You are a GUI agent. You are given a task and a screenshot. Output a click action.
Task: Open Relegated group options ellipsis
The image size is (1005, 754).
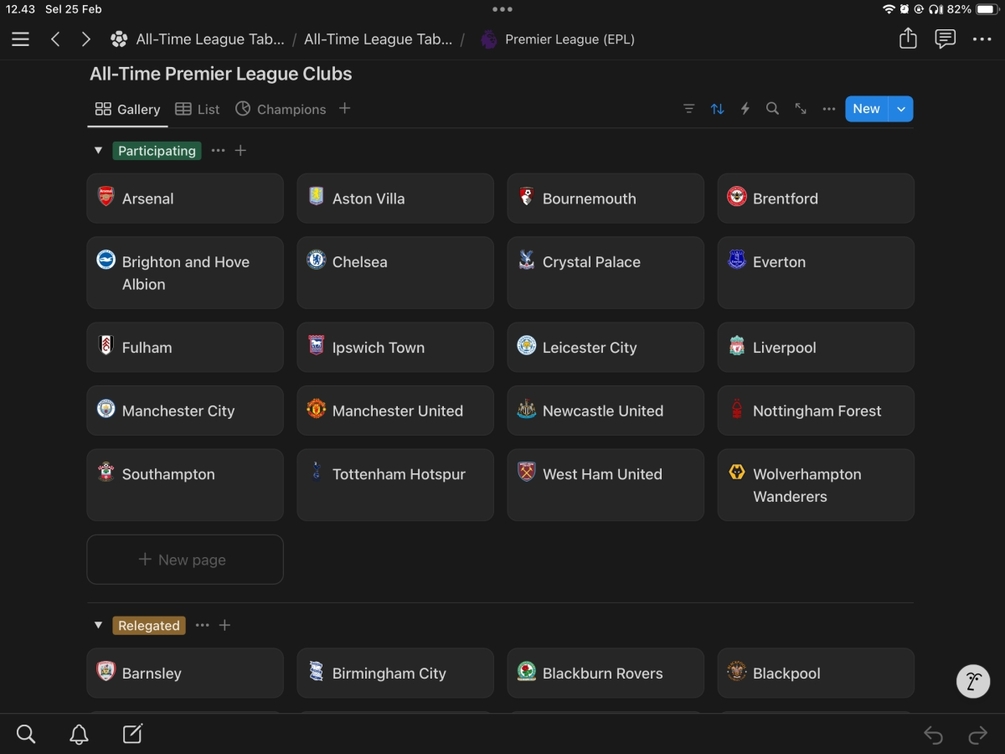click(202, 625)
